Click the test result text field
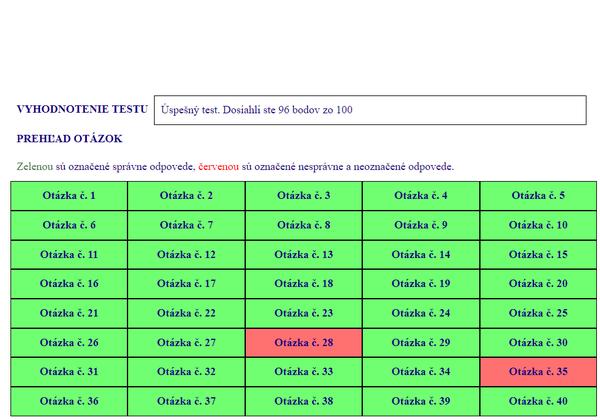Screen dimensions: 600x420 tap(366, 110)
